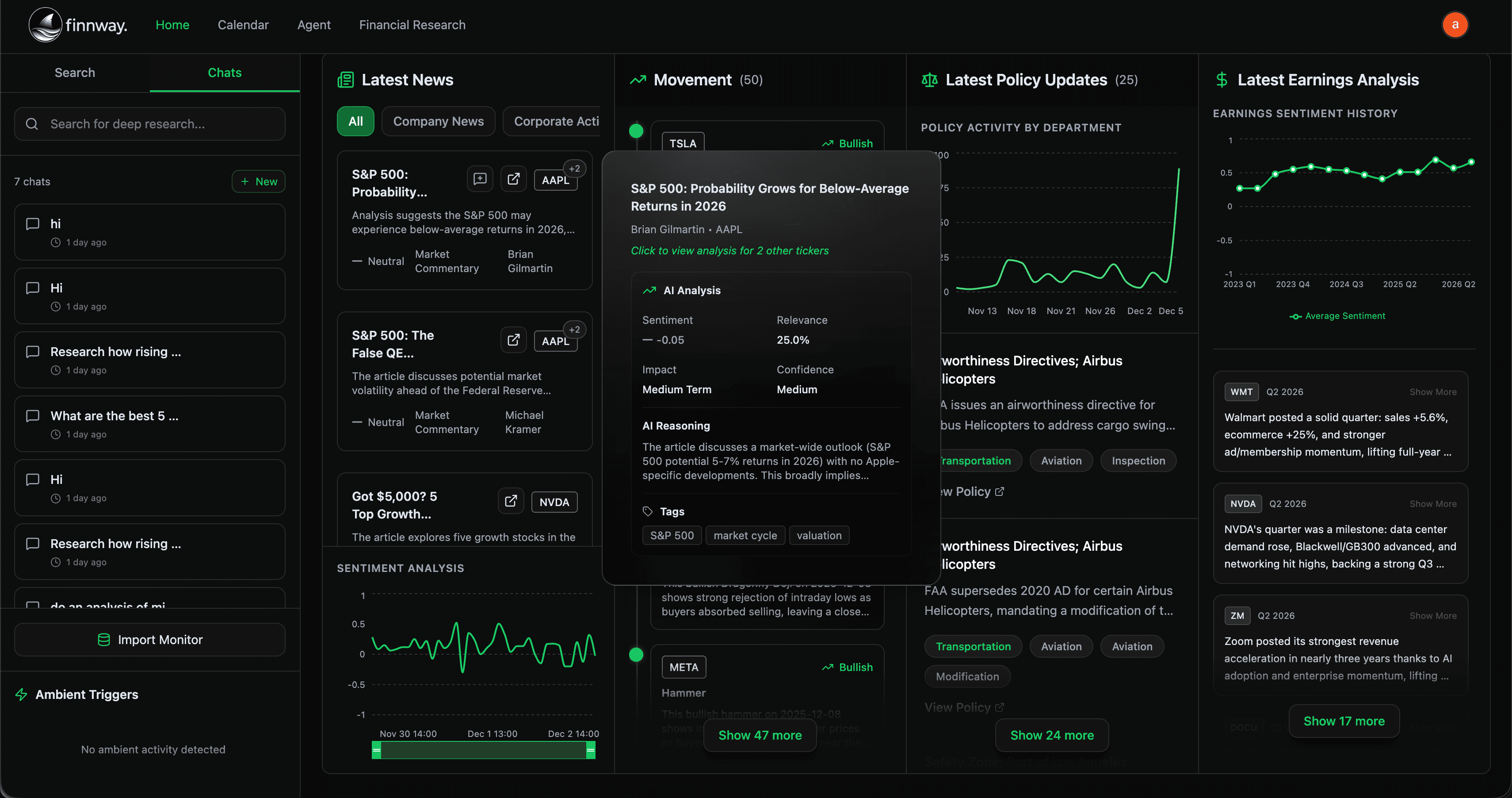Open the Financial Research menu
The width and height of the screenshot is (1512, 798).
[x=412, y=25]
